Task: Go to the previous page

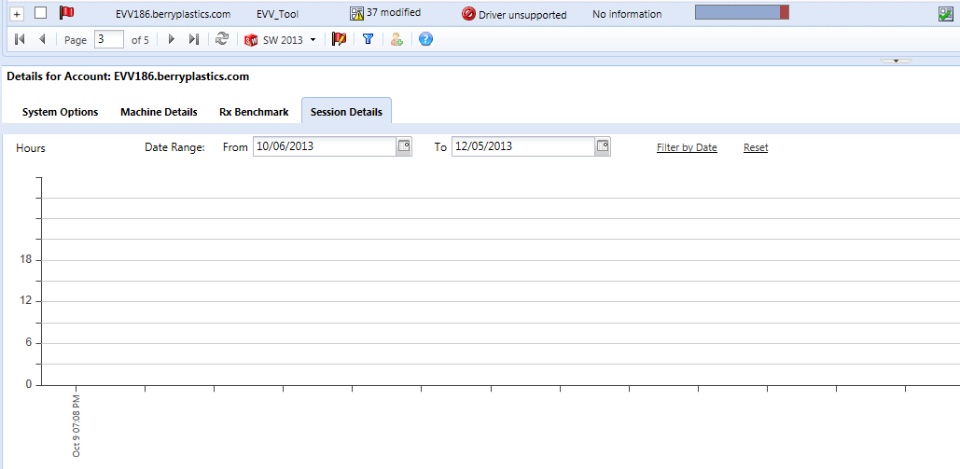Action: (42, 39)
